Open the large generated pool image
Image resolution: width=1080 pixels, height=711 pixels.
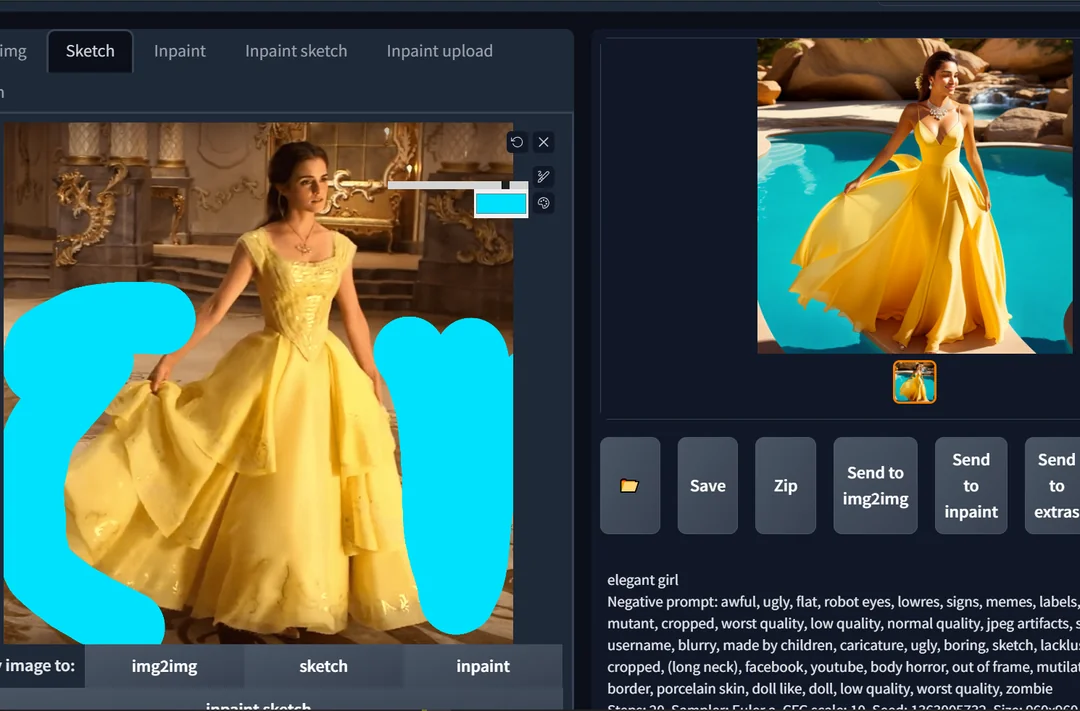point(915,196)
